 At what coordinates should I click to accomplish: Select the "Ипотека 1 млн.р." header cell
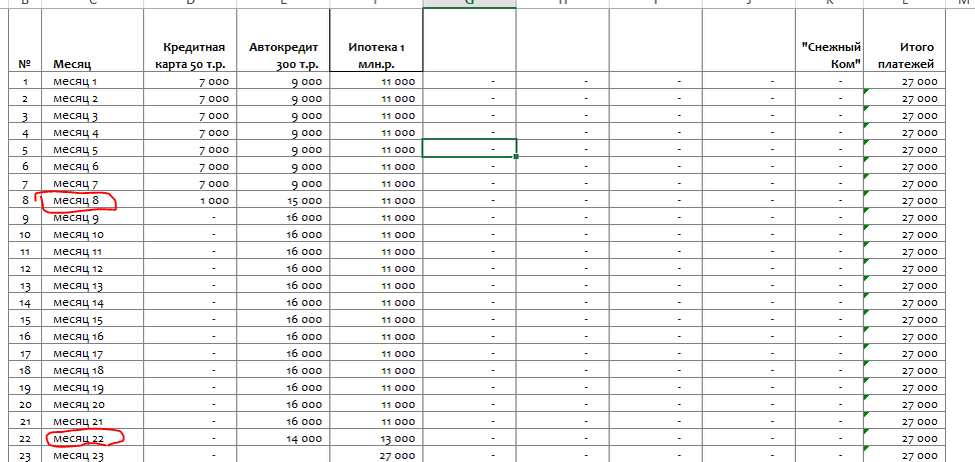pyautogui.click(x=376, y=41)
